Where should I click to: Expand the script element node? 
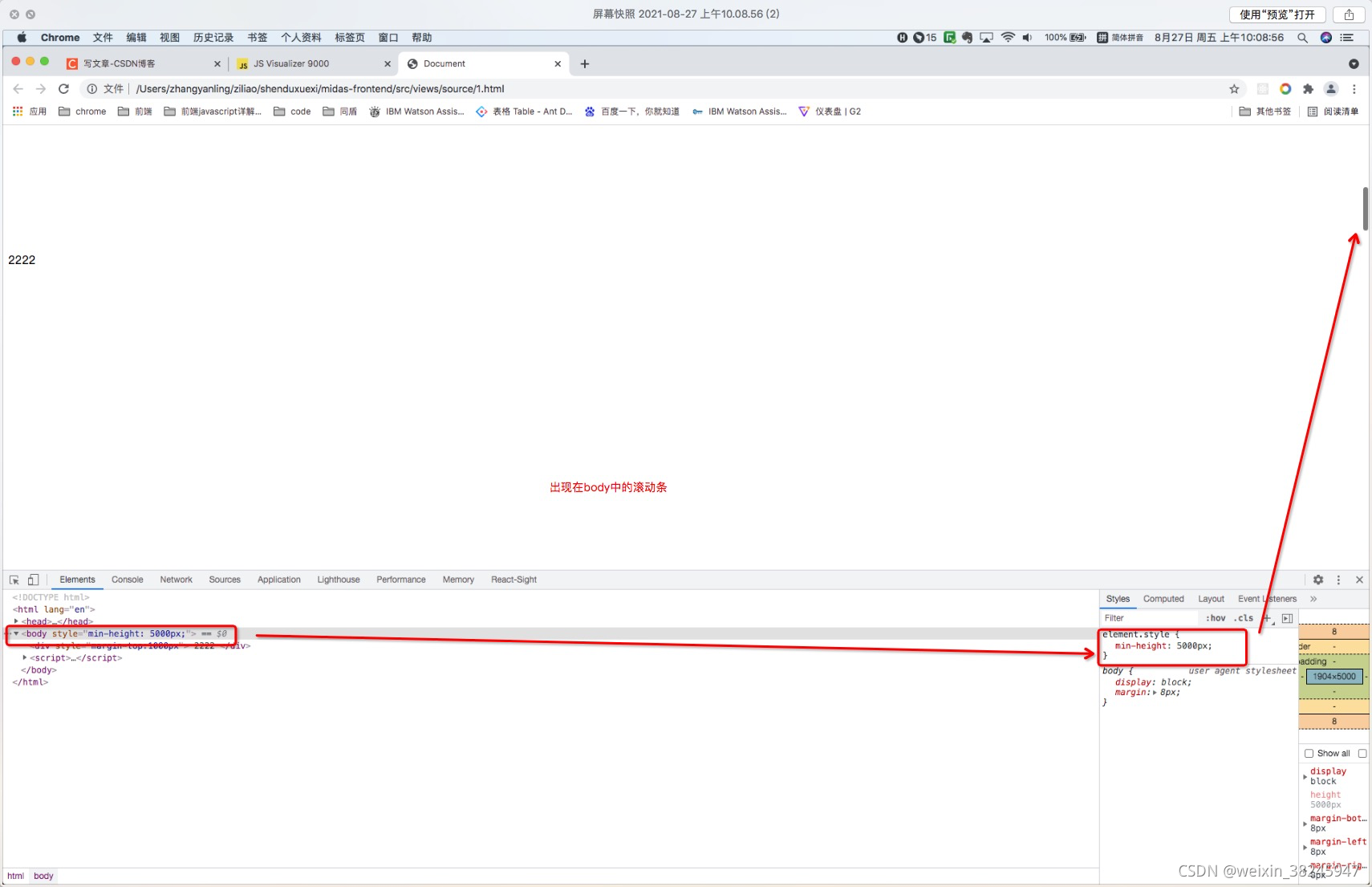click(x=25, y=657)
